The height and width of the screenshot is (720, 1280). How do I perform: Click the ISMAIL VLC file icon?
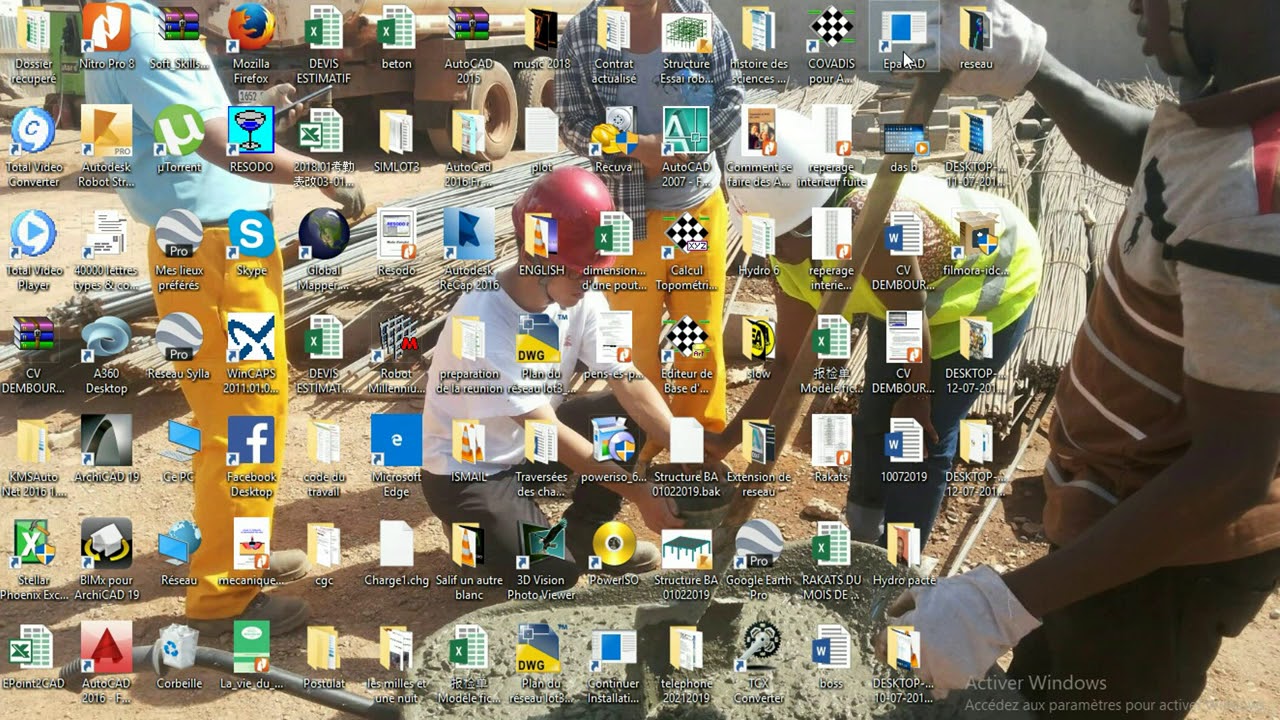[x=469, y=451]
